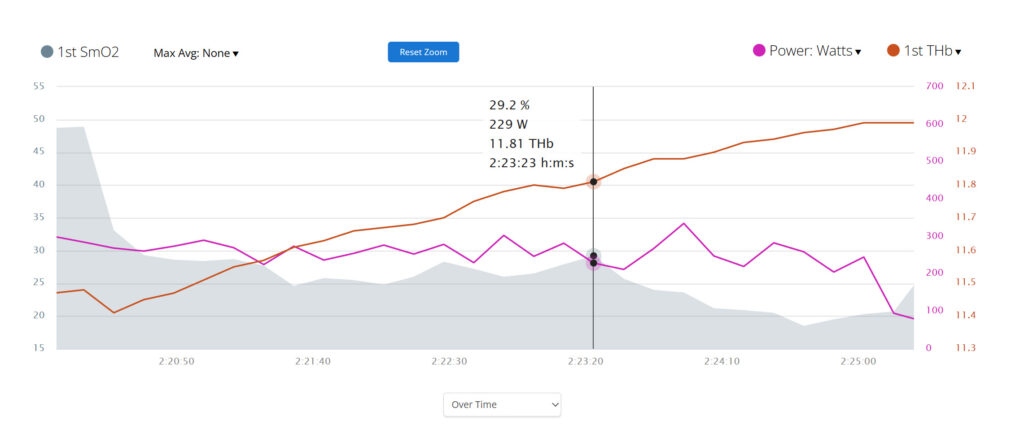Viewport: 1024px width, 425px height.
Task: Click the 11.81 THb tooltip value
Action: tap(520, 143)
